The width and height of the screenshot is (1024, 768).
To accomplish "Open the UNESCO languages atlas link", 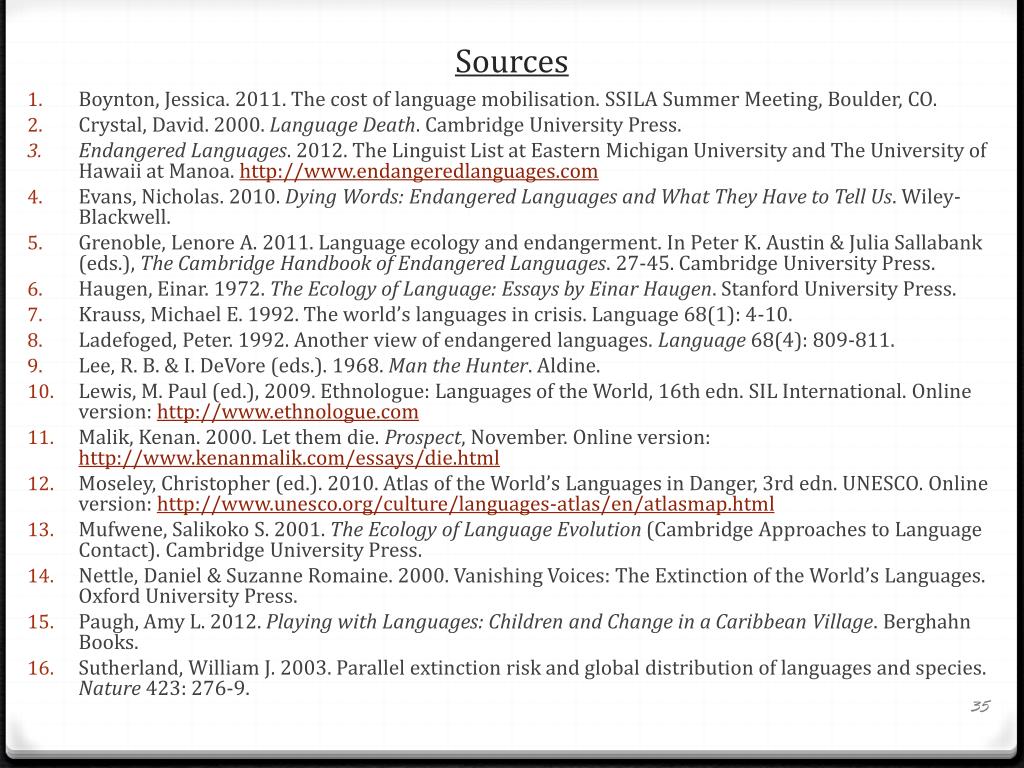I will pyautogui.click(x=466, y=504).
